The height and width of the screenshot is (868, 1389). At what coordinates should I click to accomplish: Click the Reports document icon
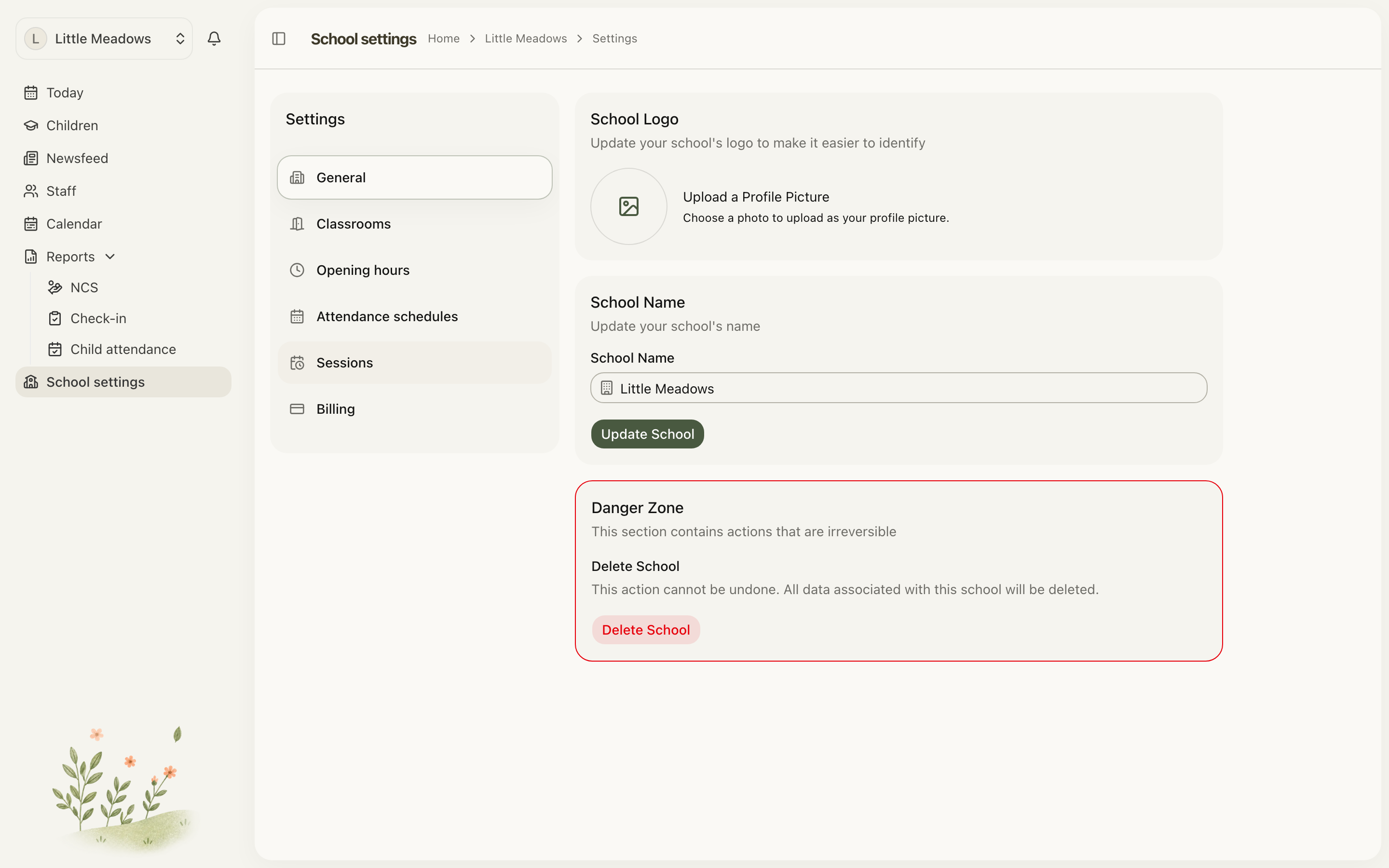pyautogui.click(x=31, y=257)
